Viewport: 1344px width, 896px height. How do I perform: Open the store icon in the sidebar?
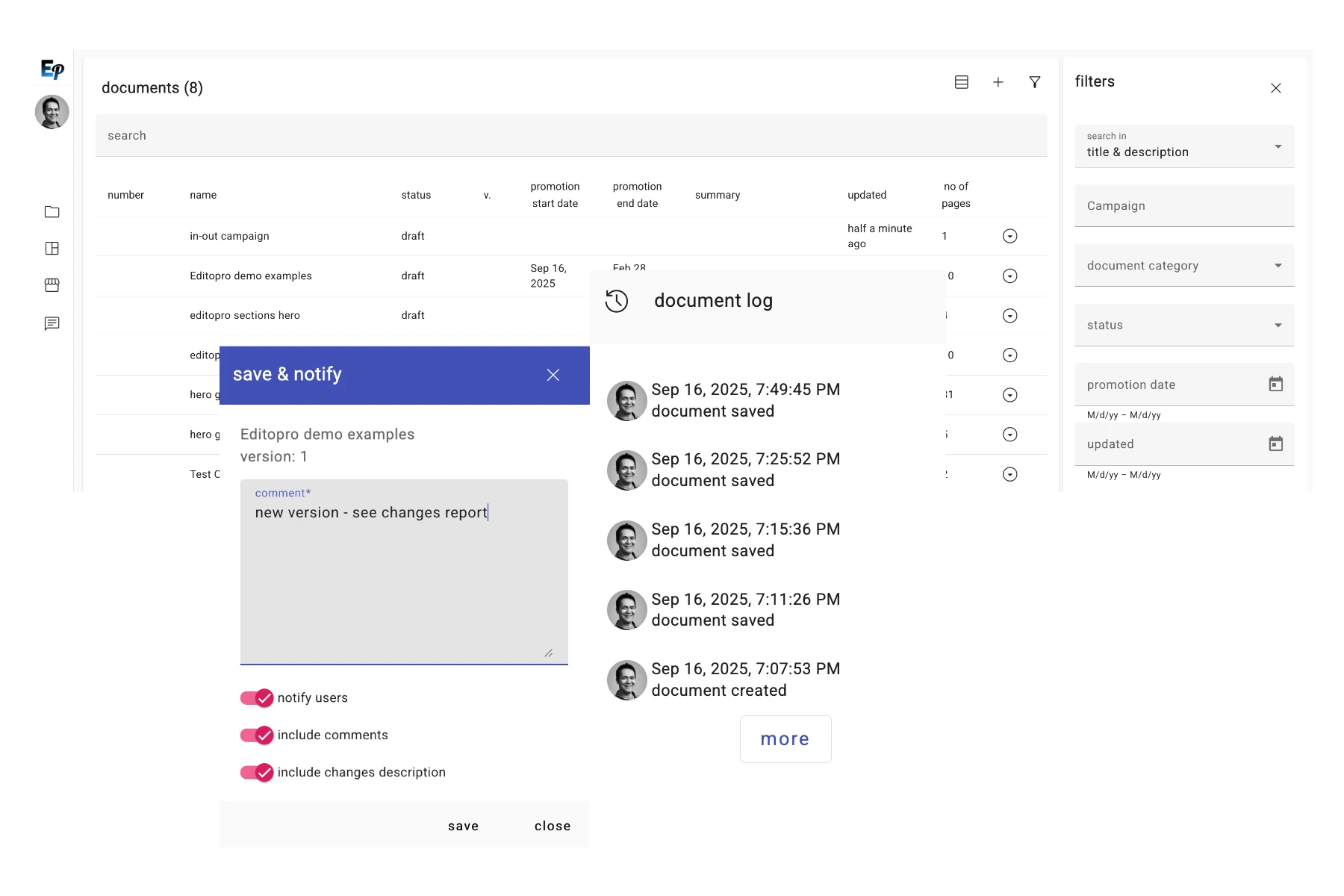point(52,285)
